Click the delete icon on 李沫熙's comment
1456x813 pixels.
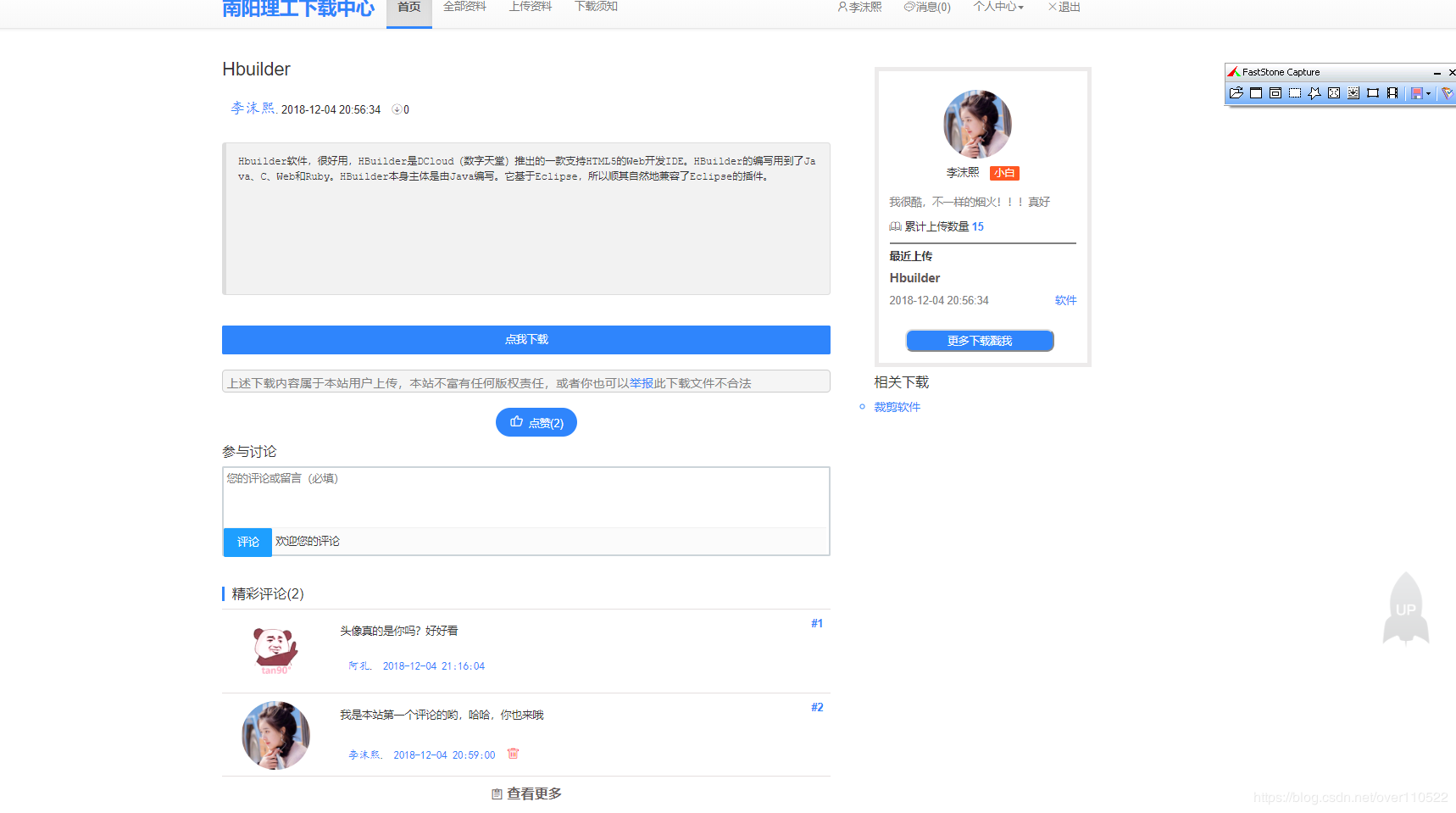tap(514, 754)
